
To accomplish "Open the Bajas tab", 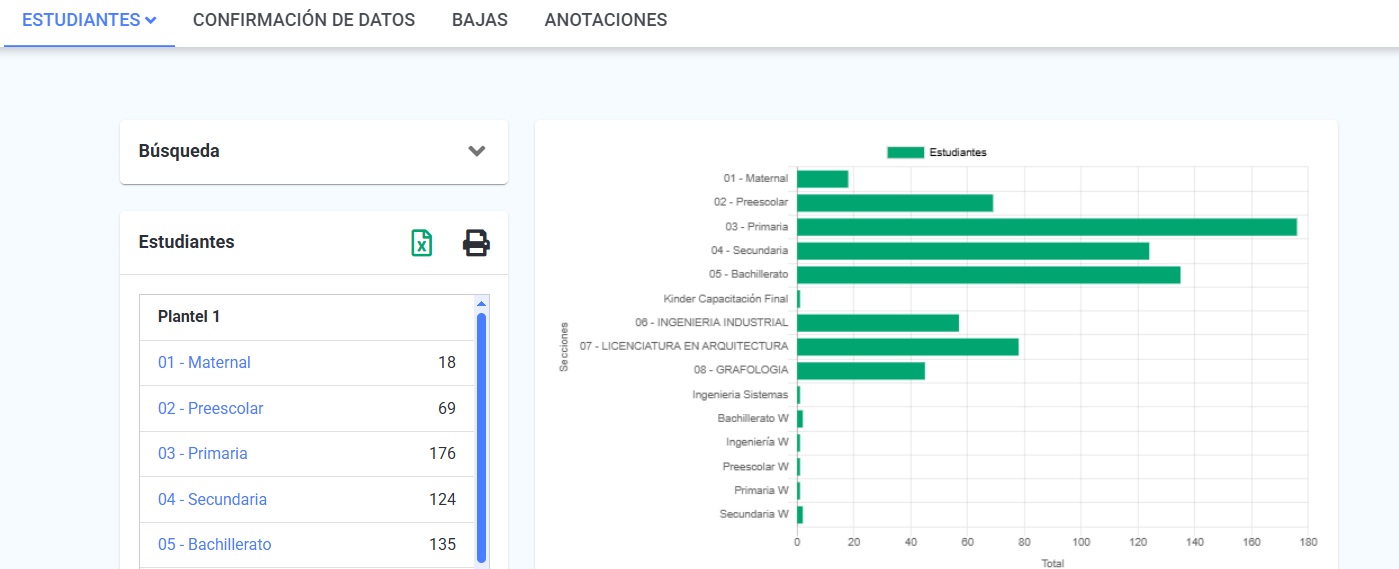I will (480, 20).
